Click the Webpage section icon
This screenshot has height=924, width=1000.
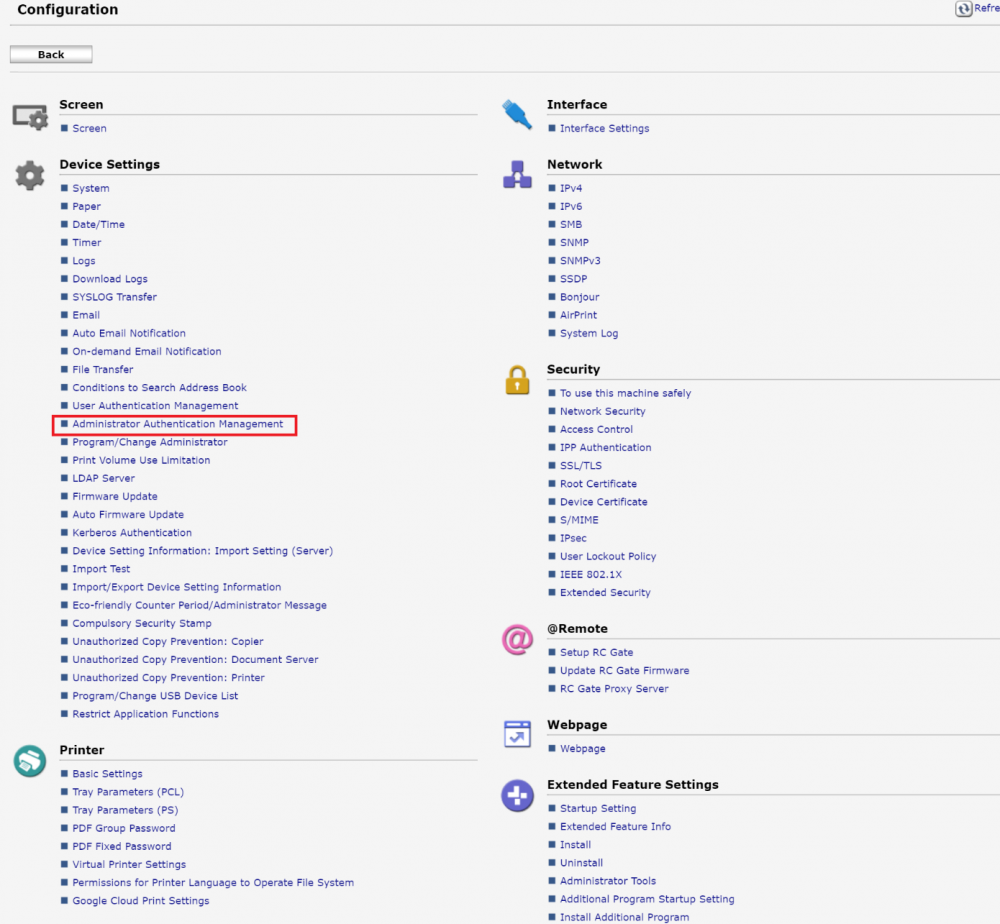[517, 735]
